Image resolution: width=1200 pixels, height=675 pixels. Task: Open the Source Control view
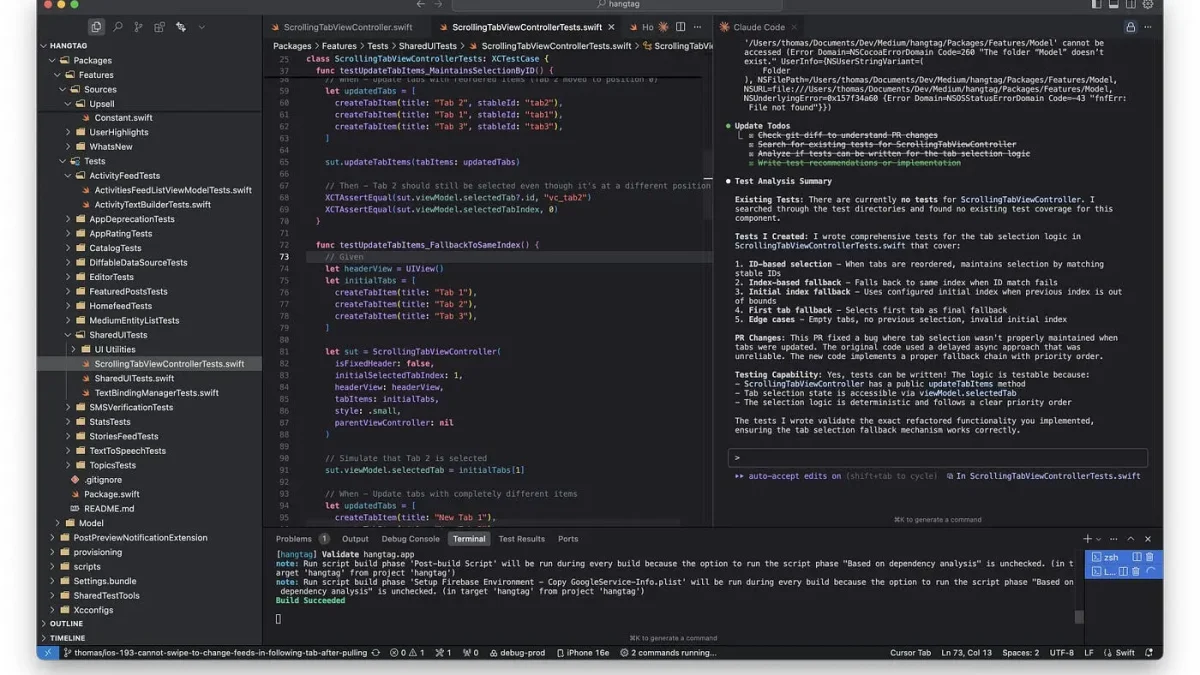coord(138,27)
